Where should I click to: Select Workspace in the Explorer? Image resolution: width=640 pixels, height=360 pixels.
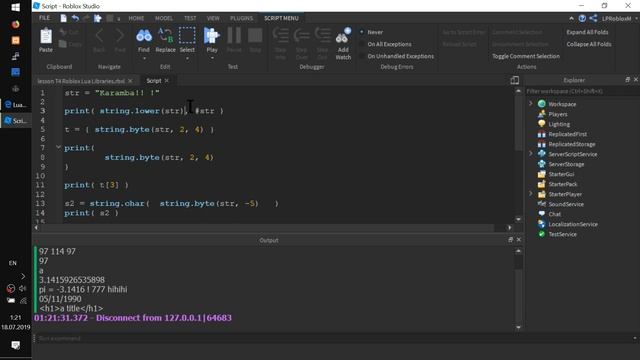562,104
